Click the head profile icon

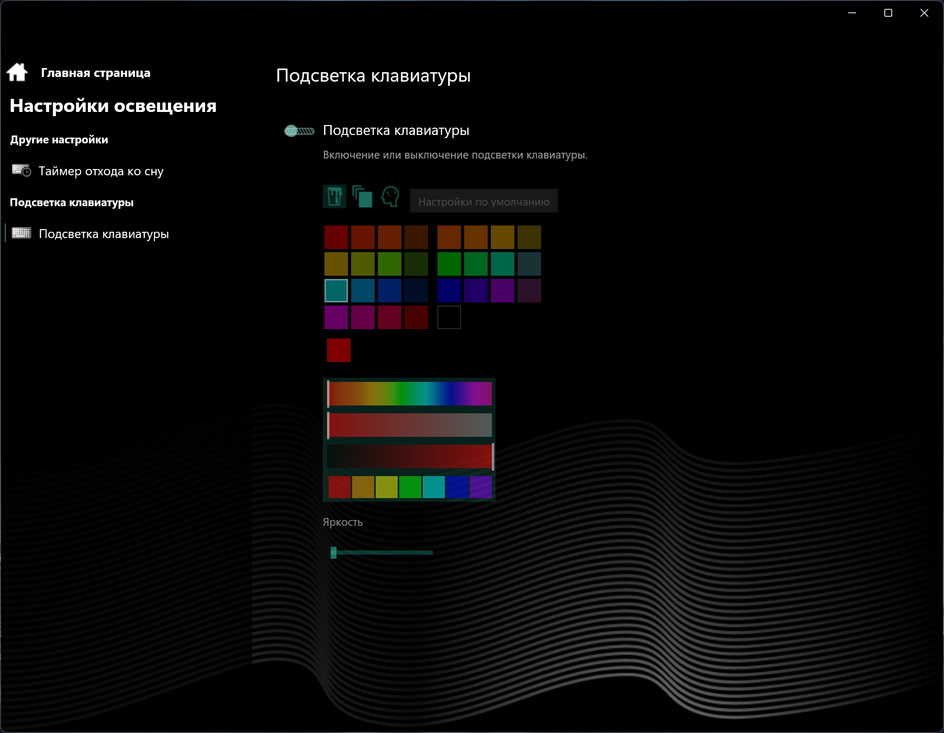click(x=390, y=196)
